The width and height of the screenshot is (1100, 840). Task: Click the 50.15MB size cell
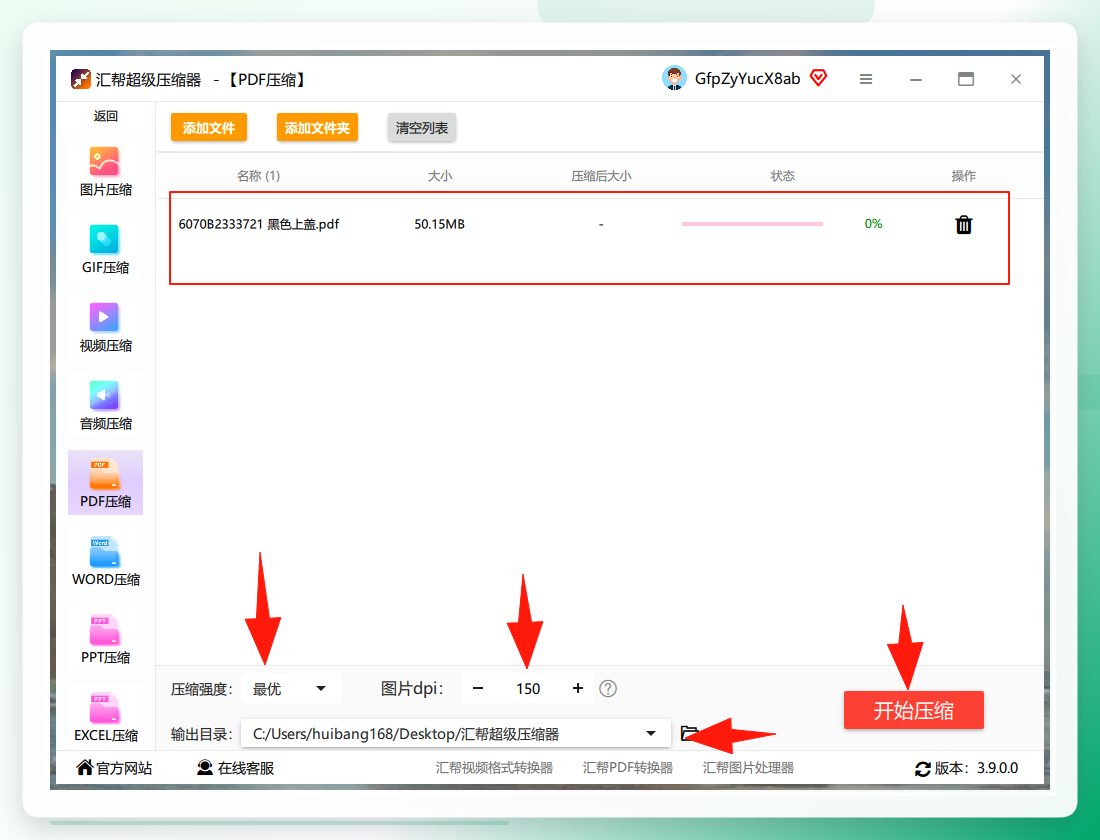(x=440, y=225)
